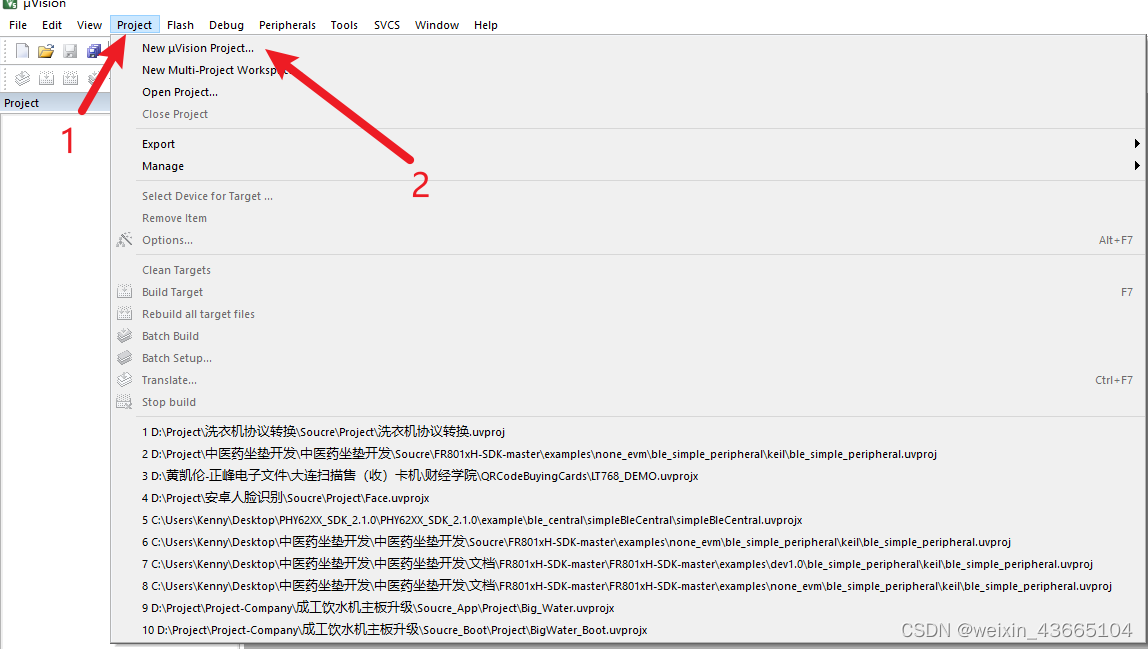The height and width of the screenshot is (649, 1148).
Task: Select Open Project entry
Action: click(628, 92)
